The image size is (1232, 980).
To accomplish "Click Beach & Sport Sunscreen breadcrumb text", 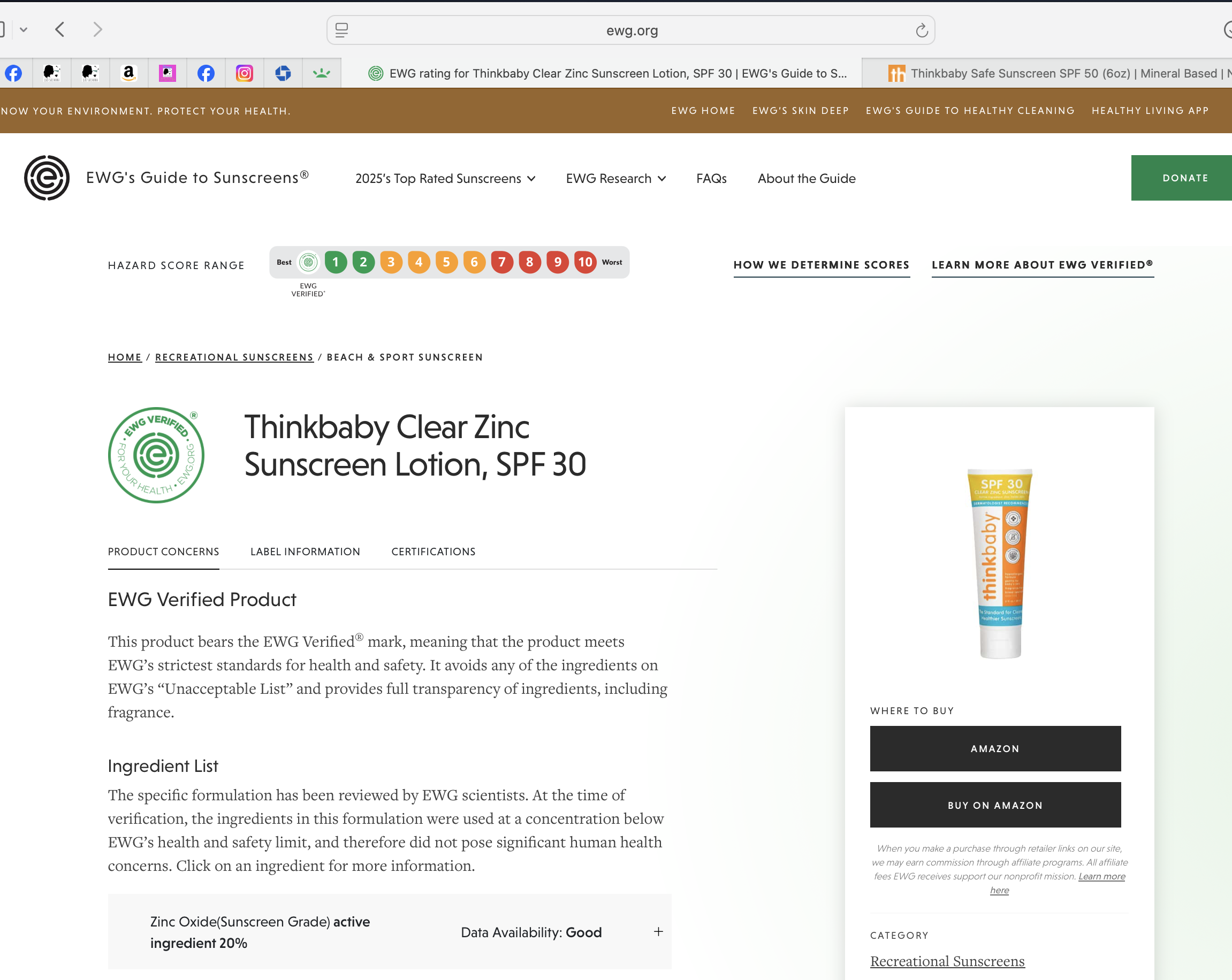I will (x=405, y=357).
